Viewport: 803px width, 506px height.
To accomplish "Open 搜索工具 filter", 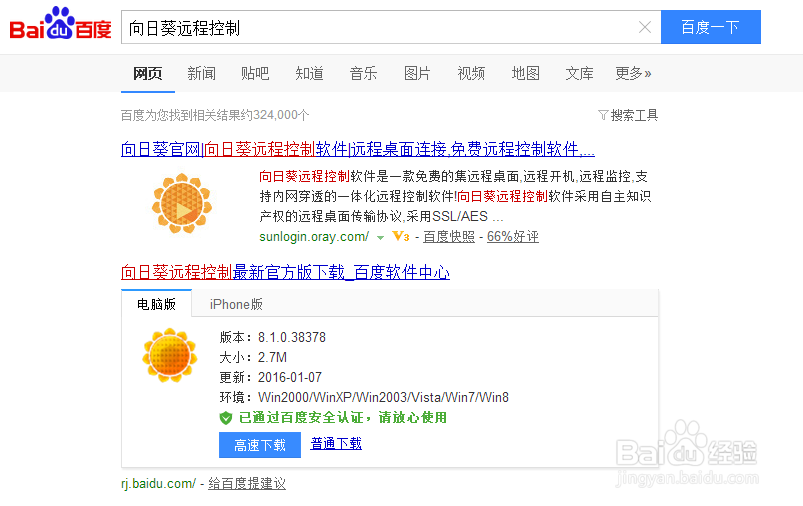I will tap(628, 115).
